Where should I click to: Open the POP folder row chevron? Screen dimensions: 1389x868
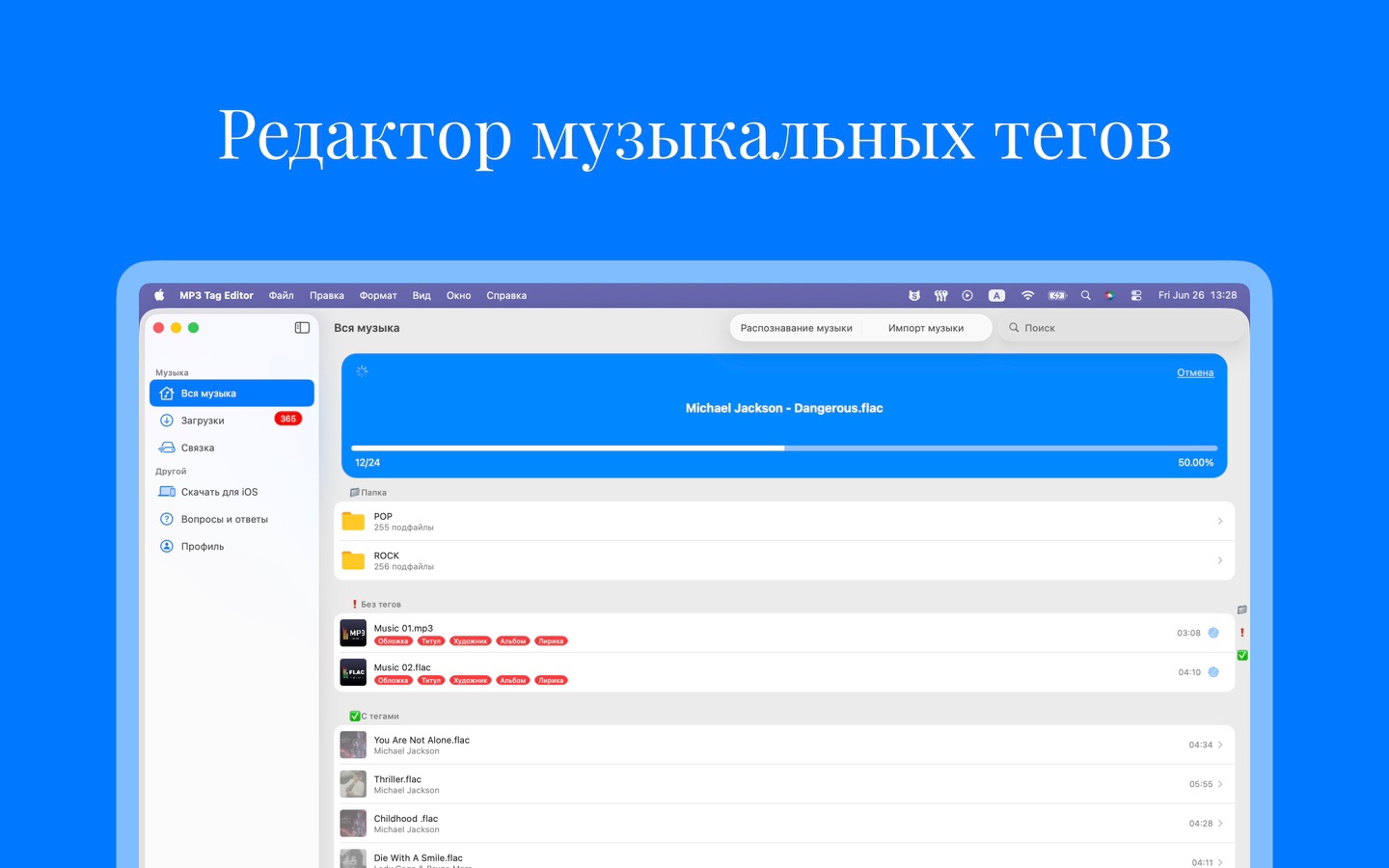tap(1220, 522)
